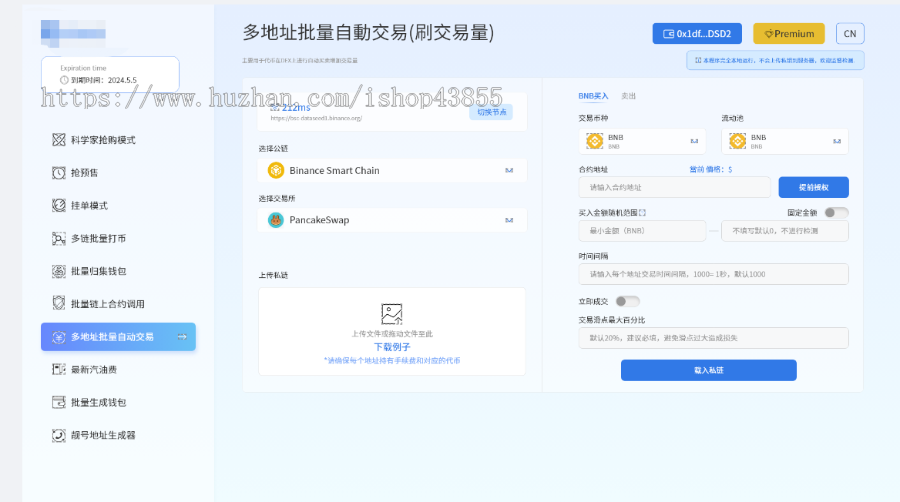Click the Binance Smart Chain logo icon
Viewport: 900px width, 502px height.
coord(276,170)
